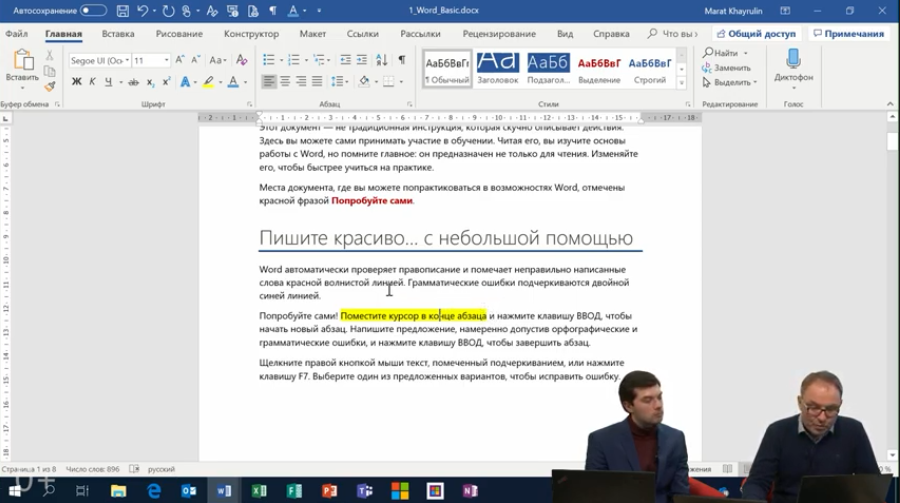Click the Copy icon
900x503 pixels.
click(50, 71)
